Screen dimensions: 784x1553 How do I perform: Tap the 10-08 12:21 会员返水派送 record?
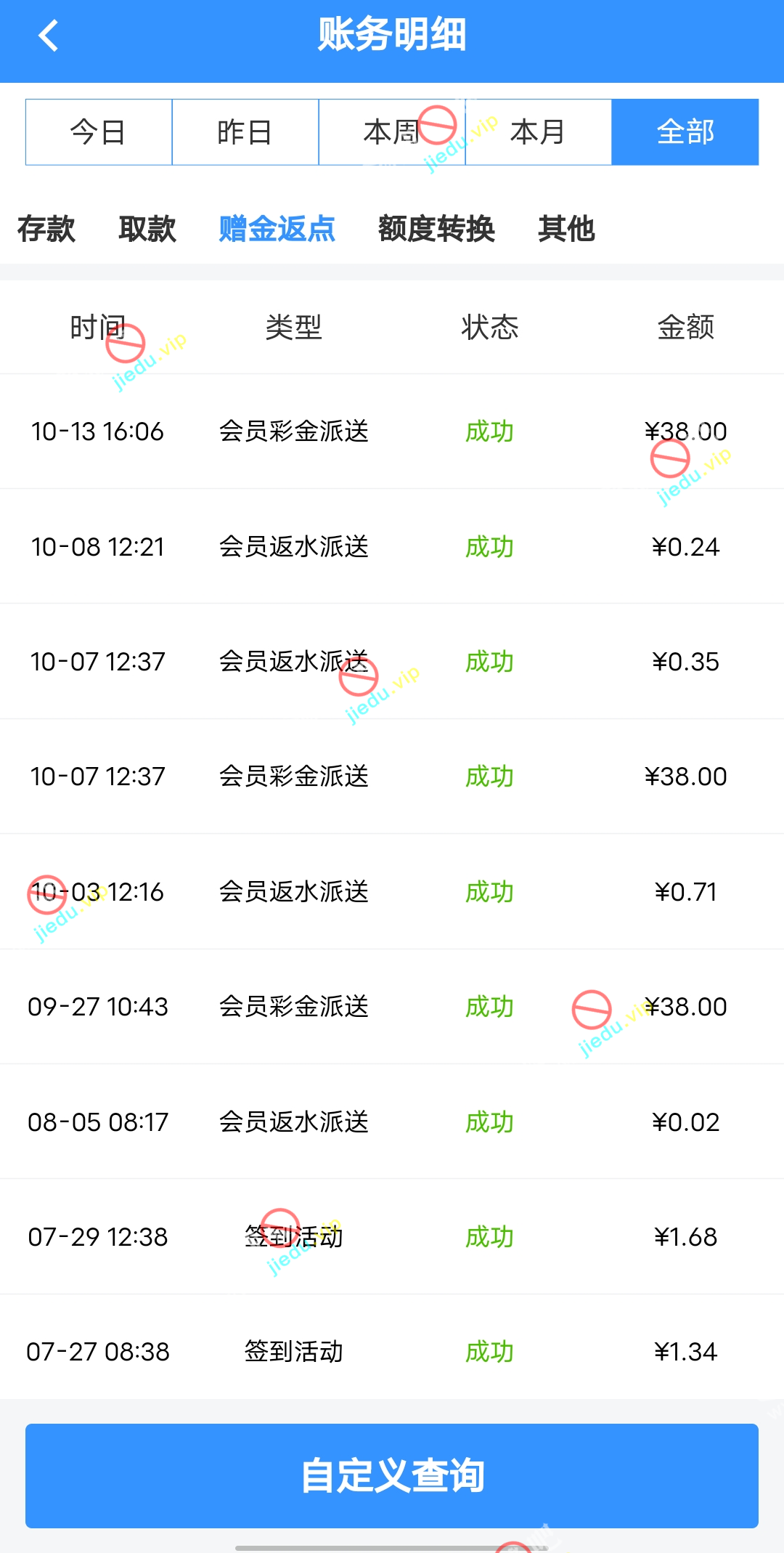pos(392,546)
